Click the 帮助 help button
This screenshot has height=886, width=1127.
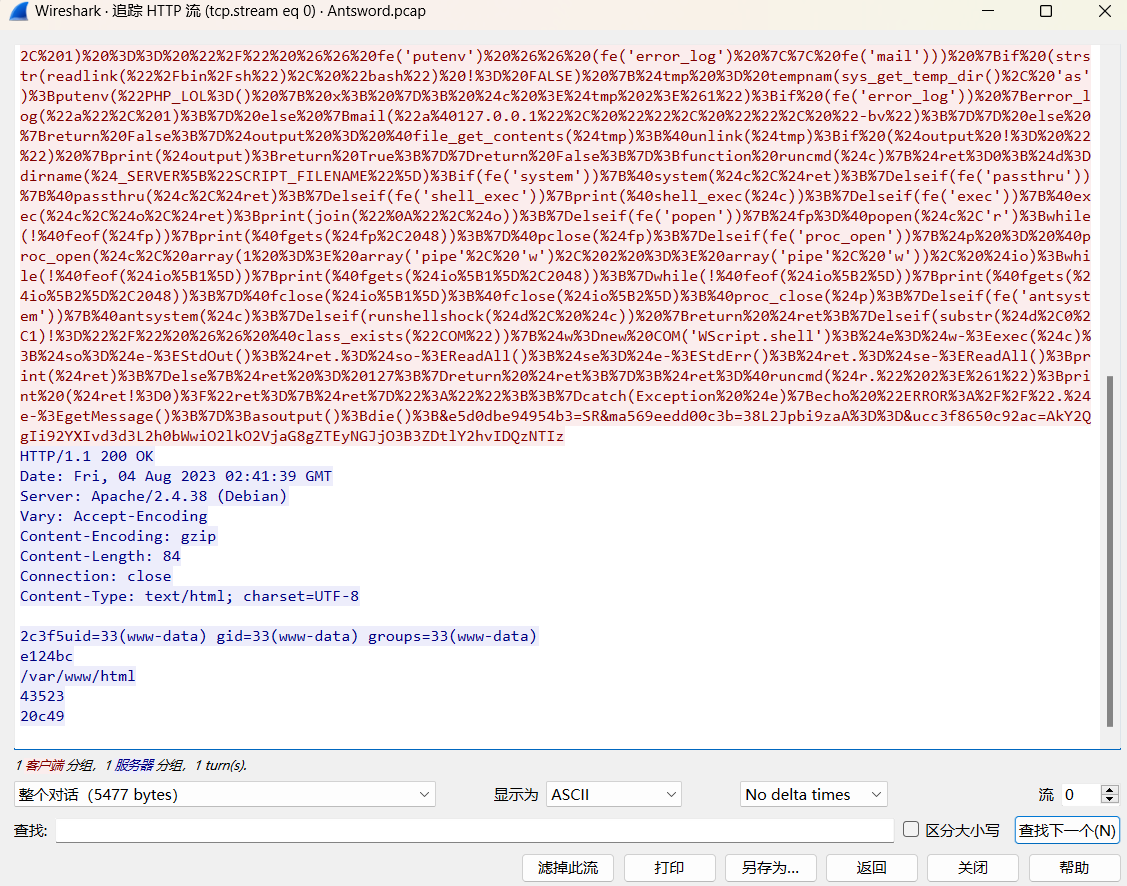(x=1075, y=867)
